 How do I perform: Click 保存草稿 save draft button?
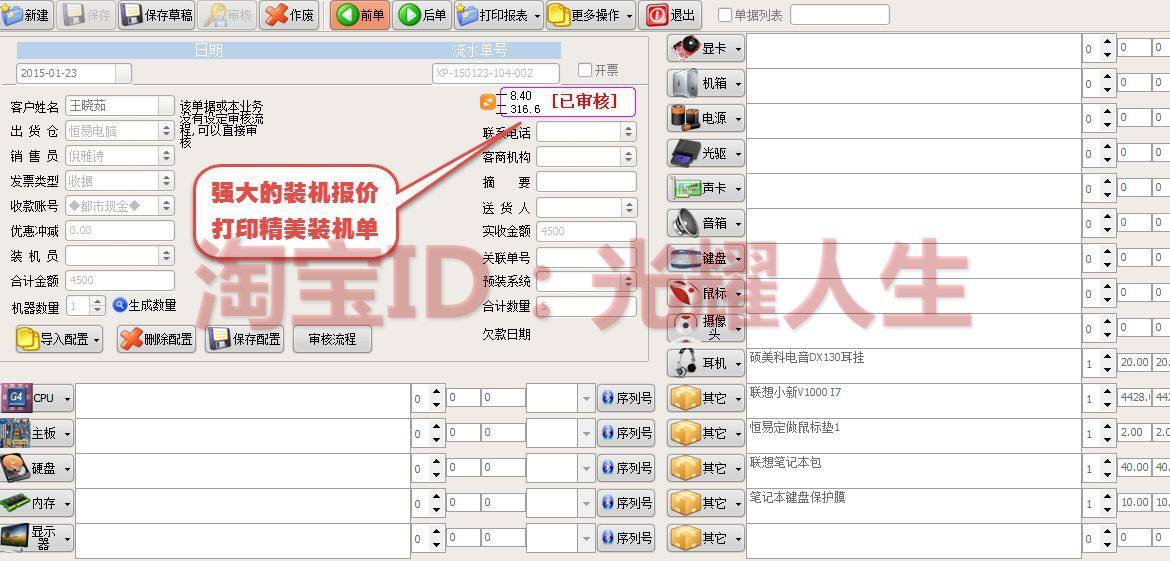tap(157, 15)
